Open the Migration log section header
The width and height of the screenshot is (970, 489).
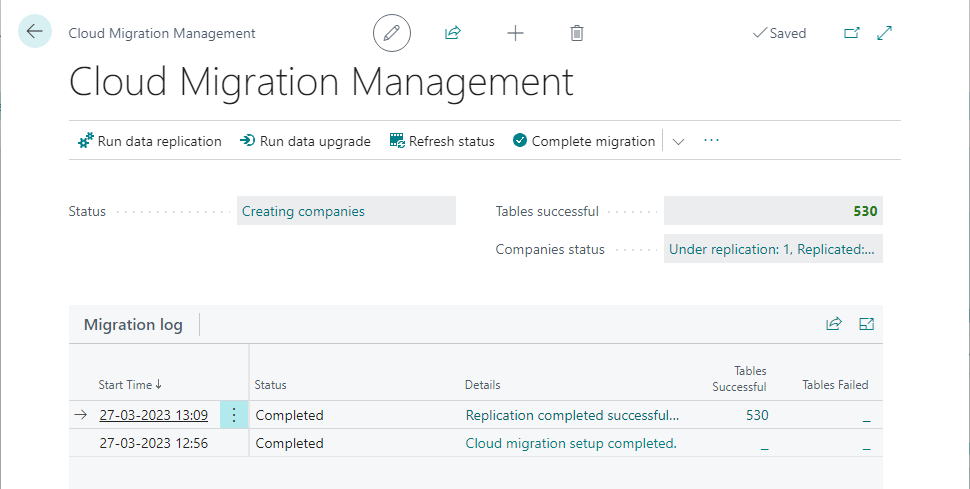[x=133, y=324]
